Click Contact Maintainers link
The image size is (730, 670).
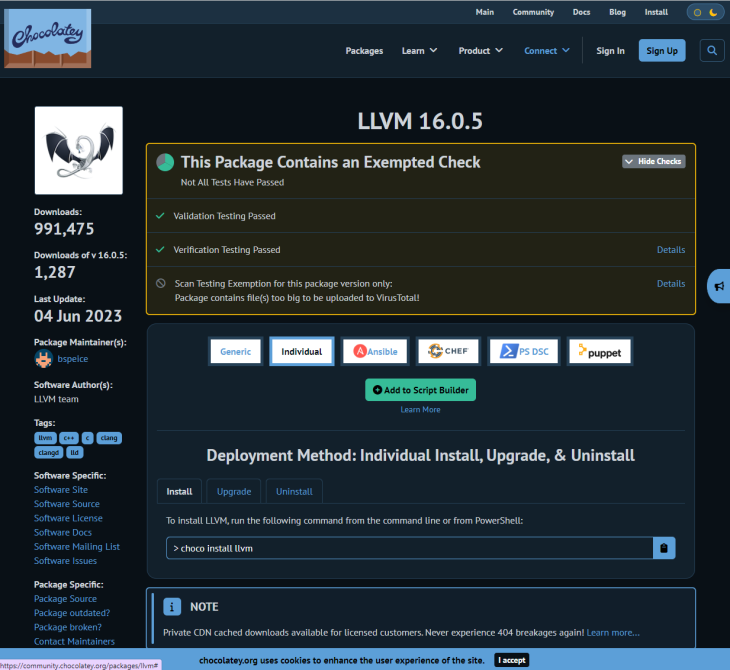74,641
